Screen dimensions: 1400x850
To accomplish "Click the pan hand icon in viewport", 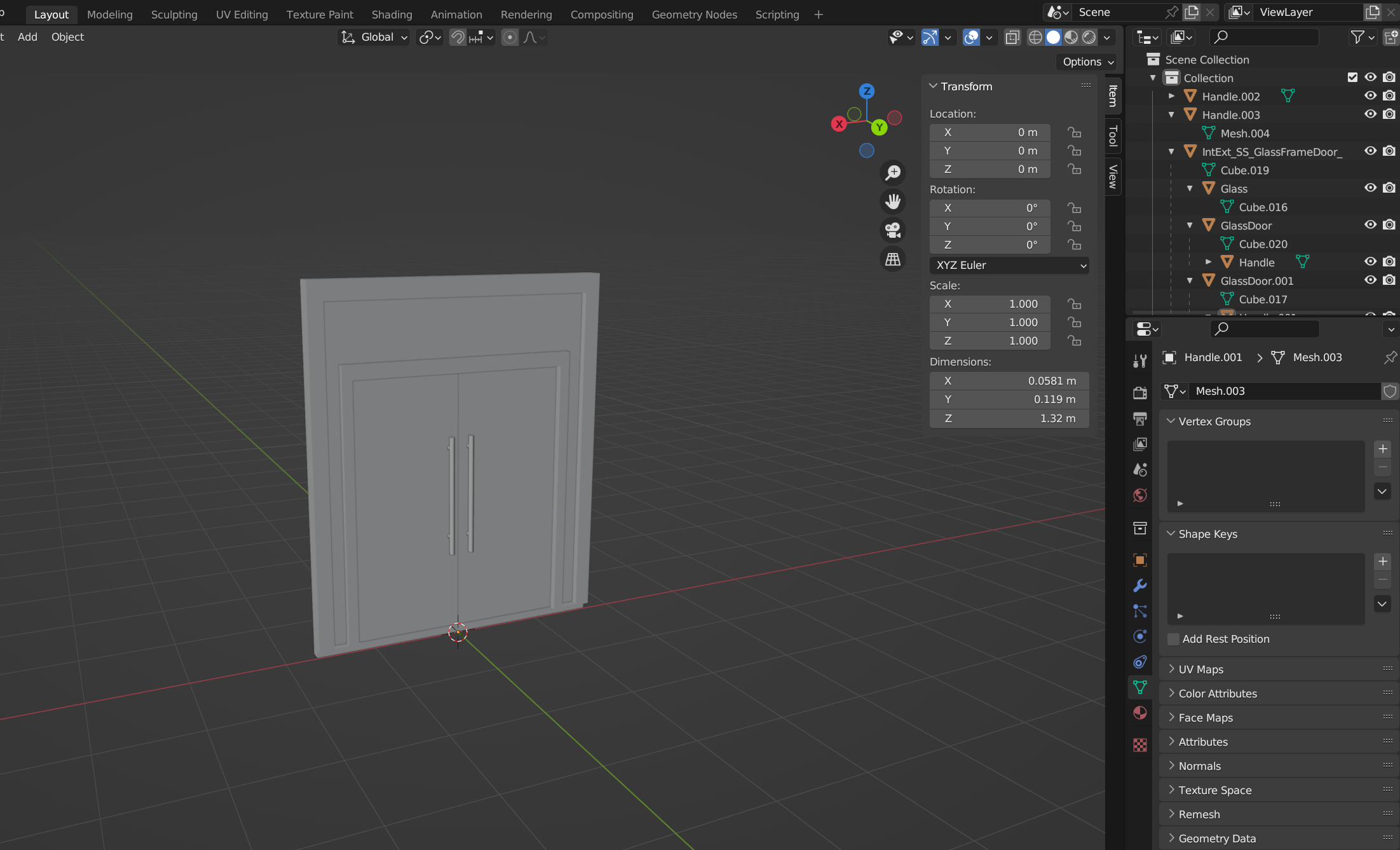I will tap(893, 202).
